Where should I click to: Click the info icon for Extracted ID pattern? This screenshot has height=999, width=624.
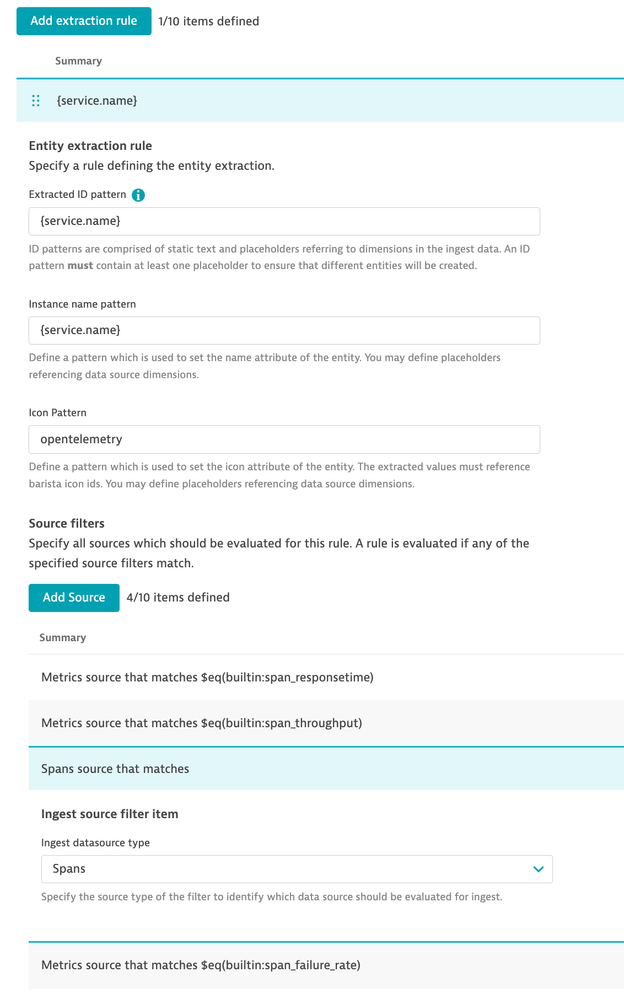pyautogui.click(x=138, y=195)
